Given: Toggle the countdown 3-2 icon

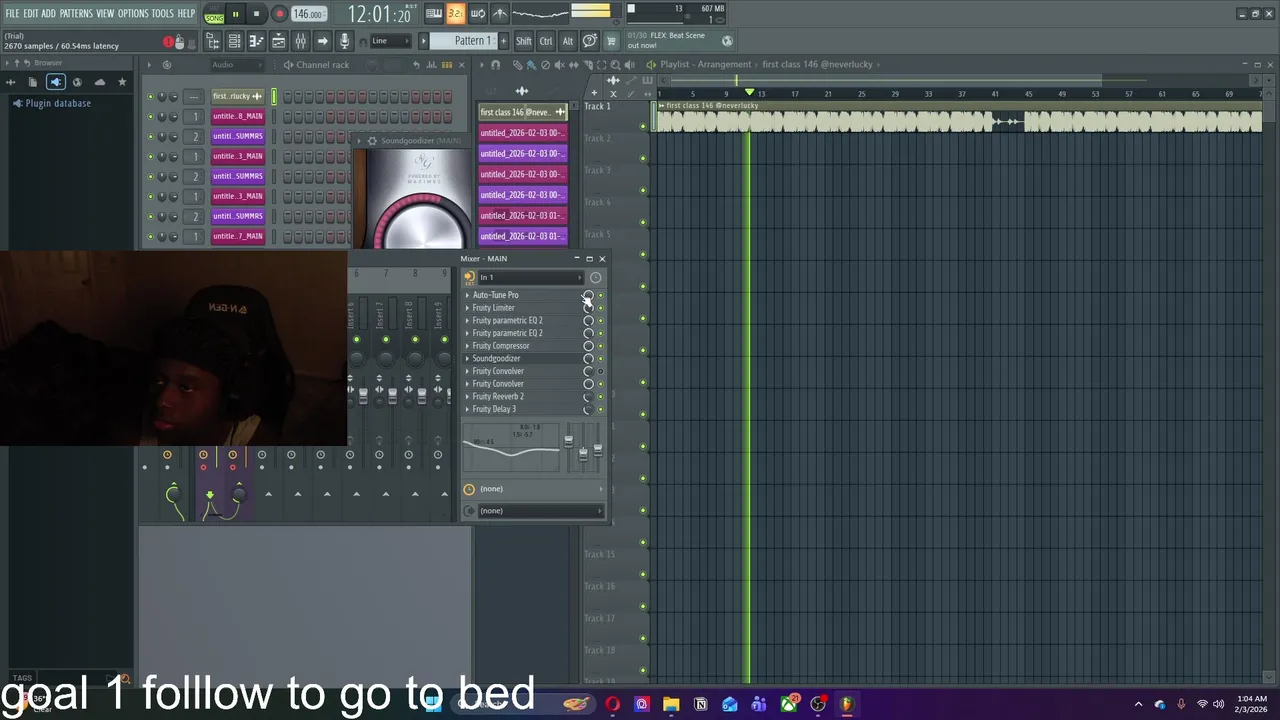Looking at the screenshot, I should (455, 13).
